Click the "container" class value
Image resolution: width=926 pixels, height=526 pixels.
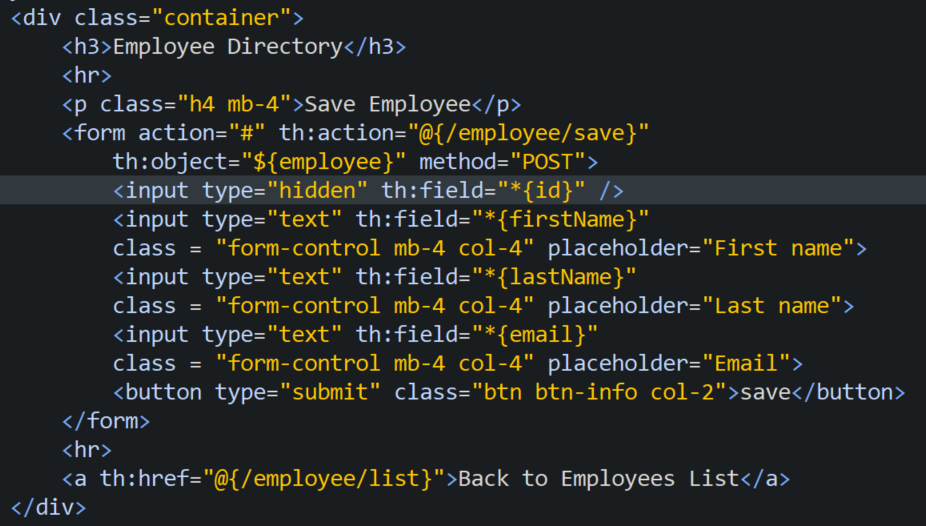[x=222, y=18]
